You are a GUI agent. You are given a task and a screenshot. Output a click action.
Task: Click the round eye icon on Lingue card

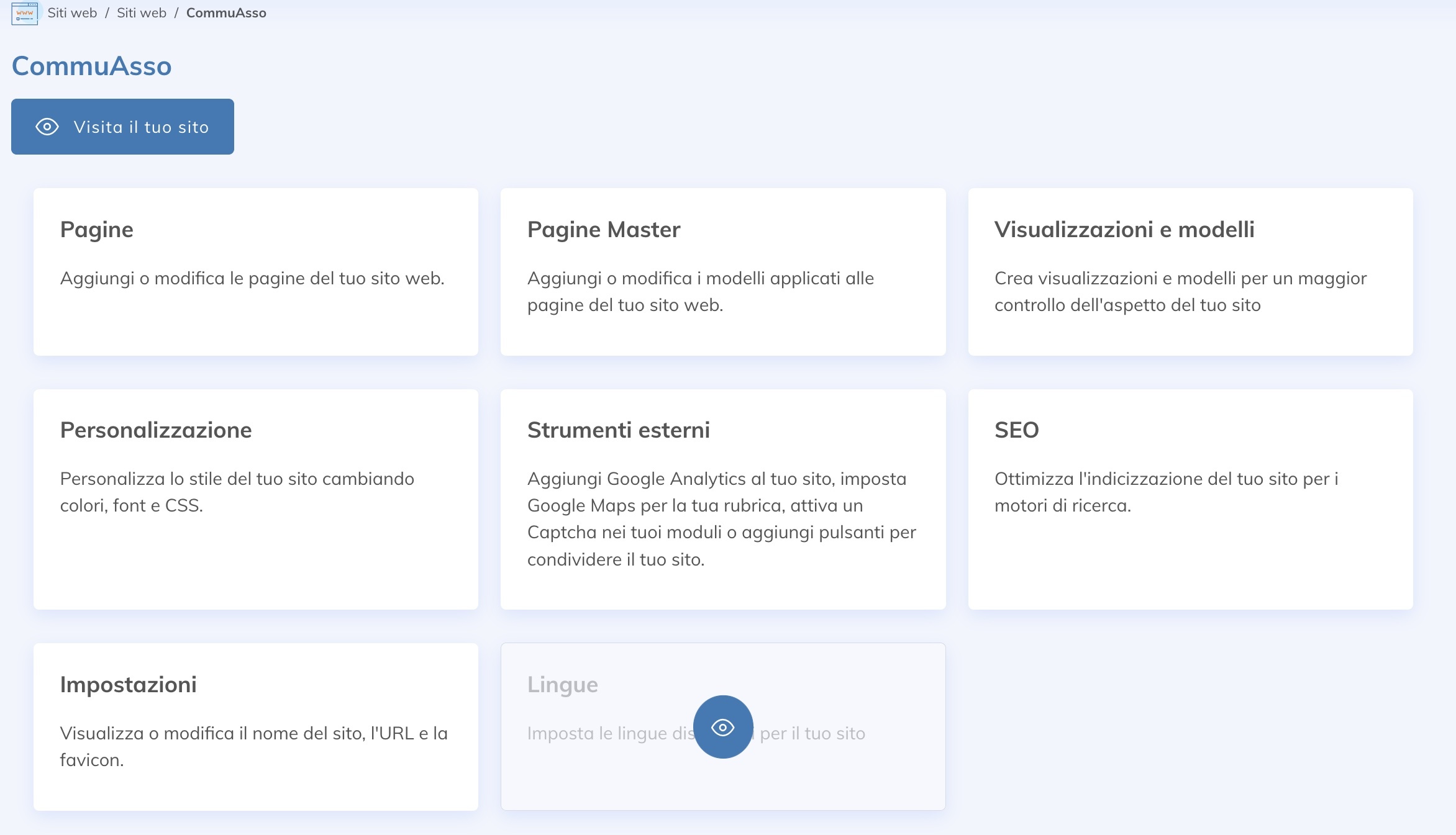tap(723, 727)
